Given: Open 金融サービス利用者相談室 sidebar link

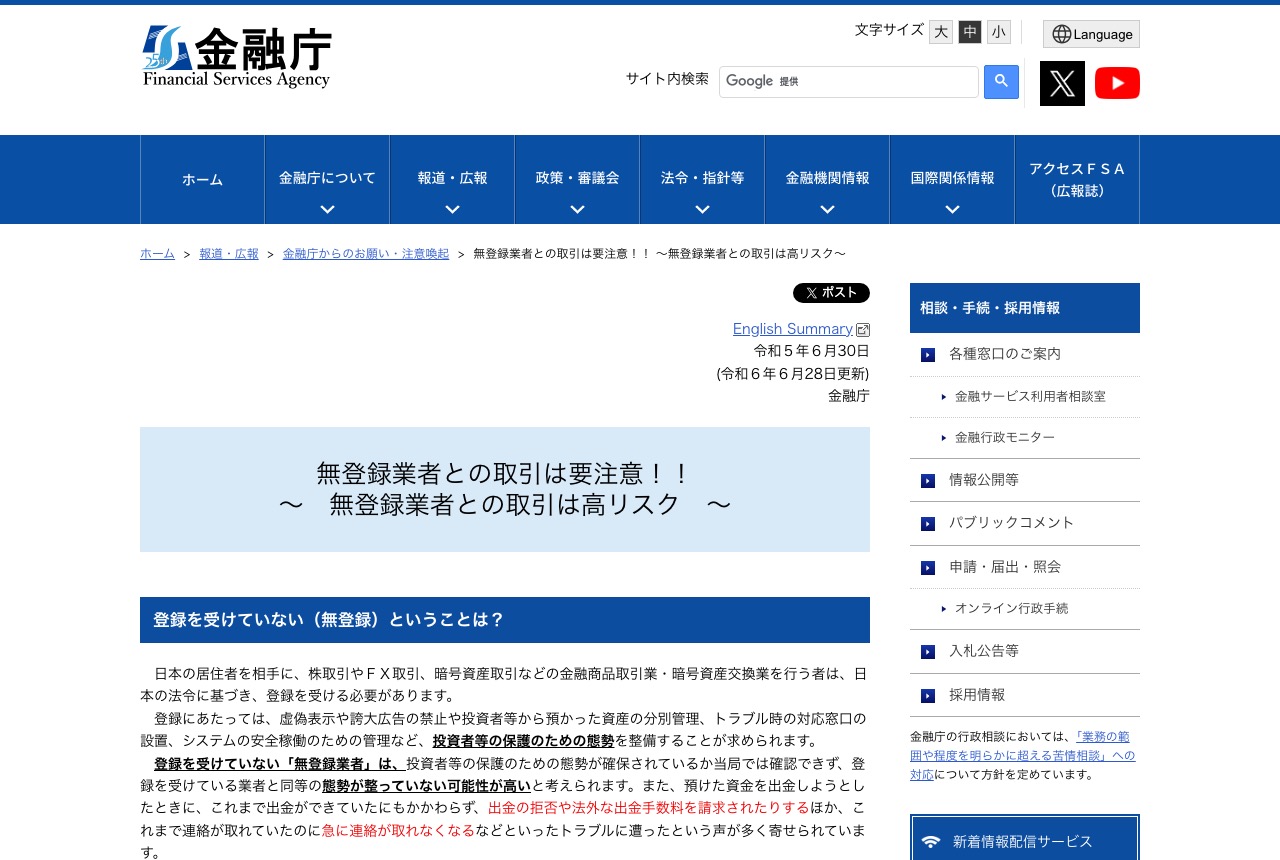Looking at the screenshot, I should click(x=1030, y=397).
